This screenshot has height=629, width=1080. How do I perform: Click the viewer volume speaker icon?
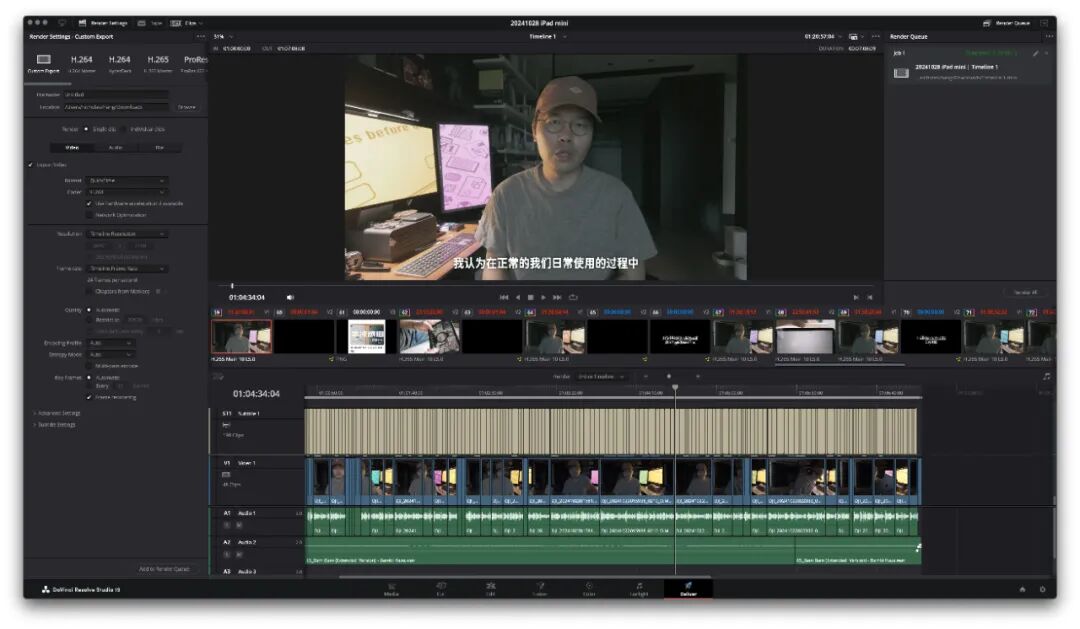(290, 298)
